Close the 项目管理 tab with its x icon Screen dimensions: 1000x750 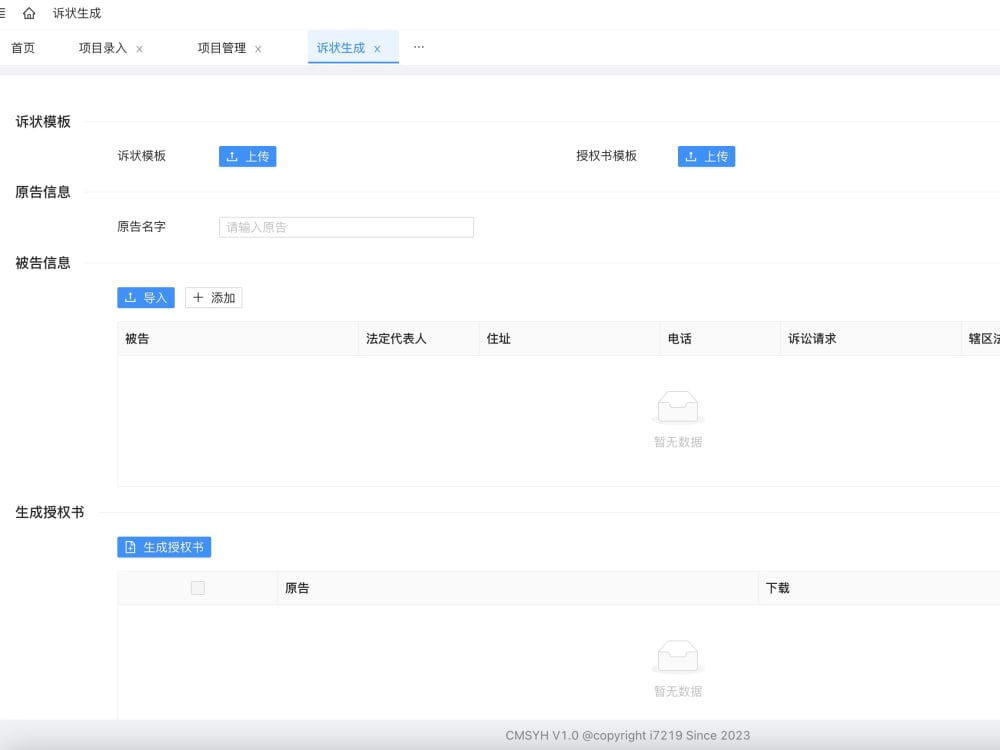(258, 47)
